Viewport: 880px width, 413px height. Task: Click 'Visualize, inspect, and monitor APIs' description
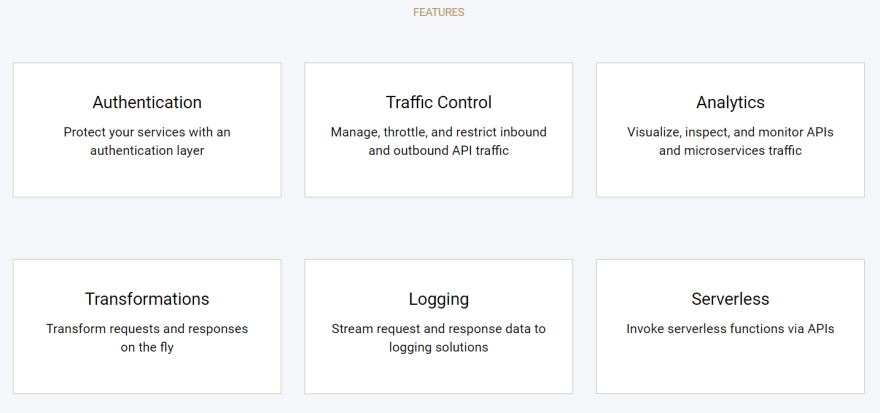coord(730,141)
